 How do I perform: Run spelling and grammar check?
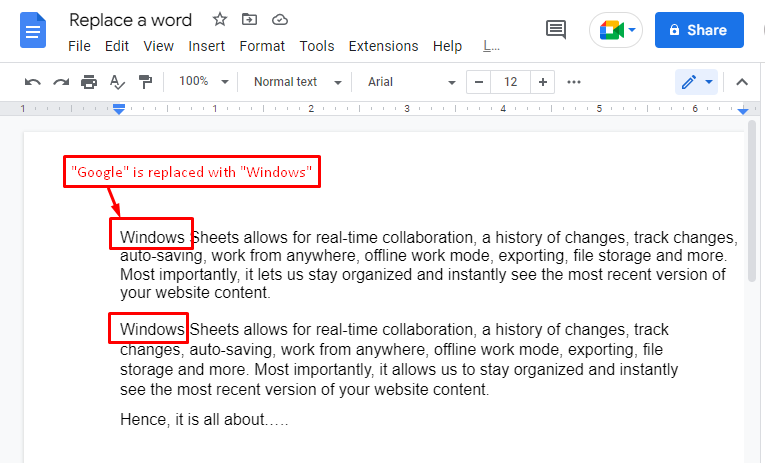[117, 82]
